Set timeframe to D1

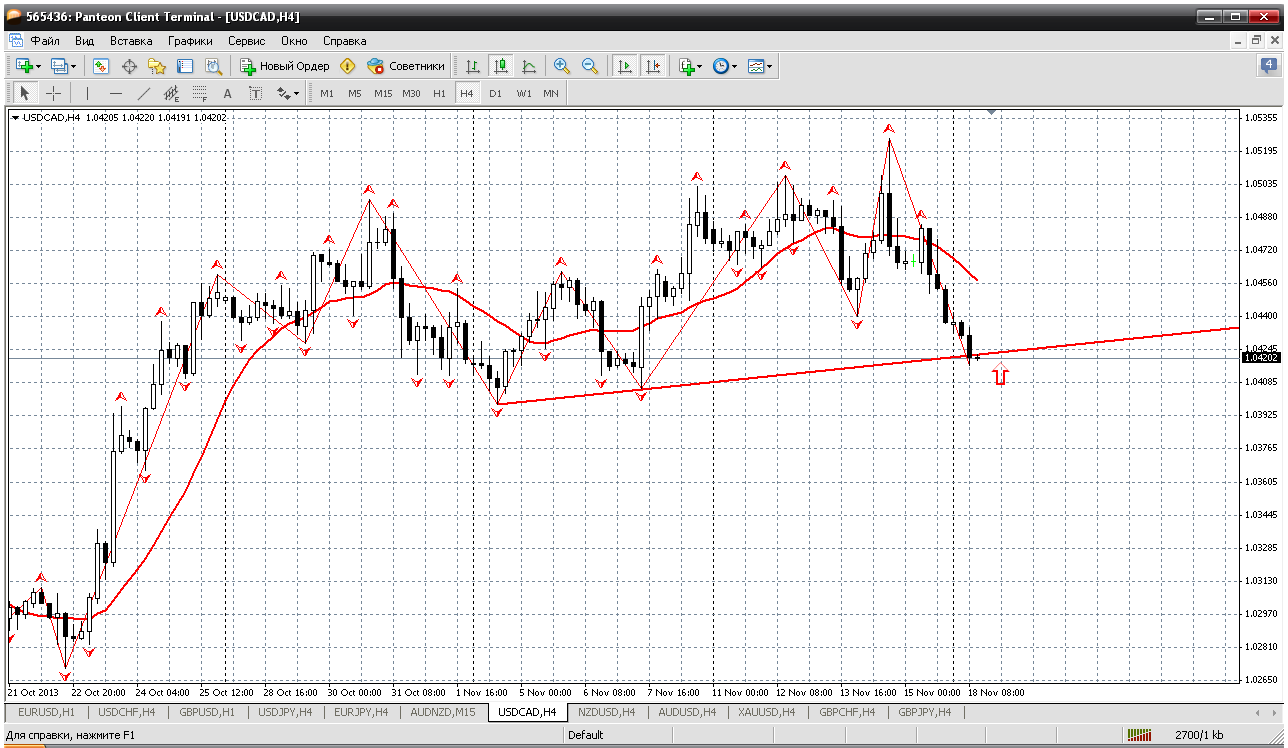point(495,93)
